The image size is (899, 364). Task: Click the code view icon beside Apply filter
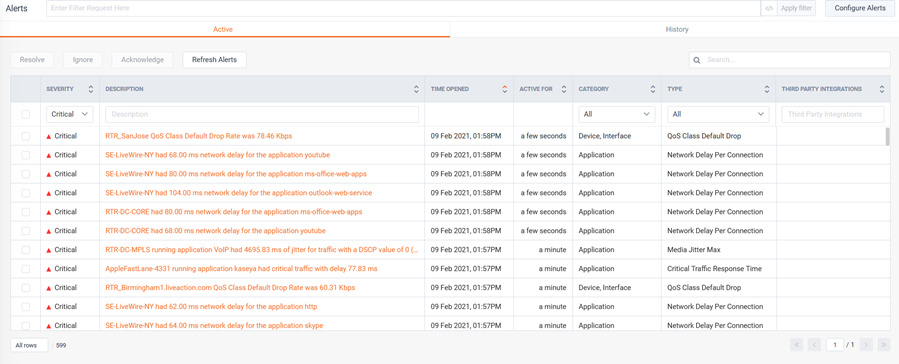769,9
